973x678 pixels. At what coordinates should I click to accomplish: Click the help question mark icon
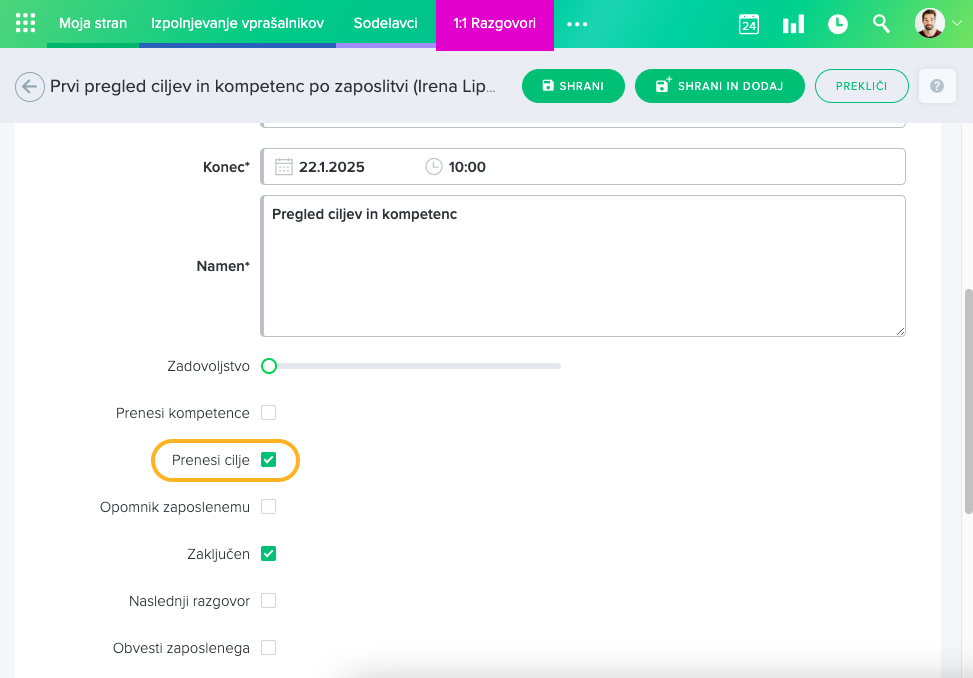point(936,86)
